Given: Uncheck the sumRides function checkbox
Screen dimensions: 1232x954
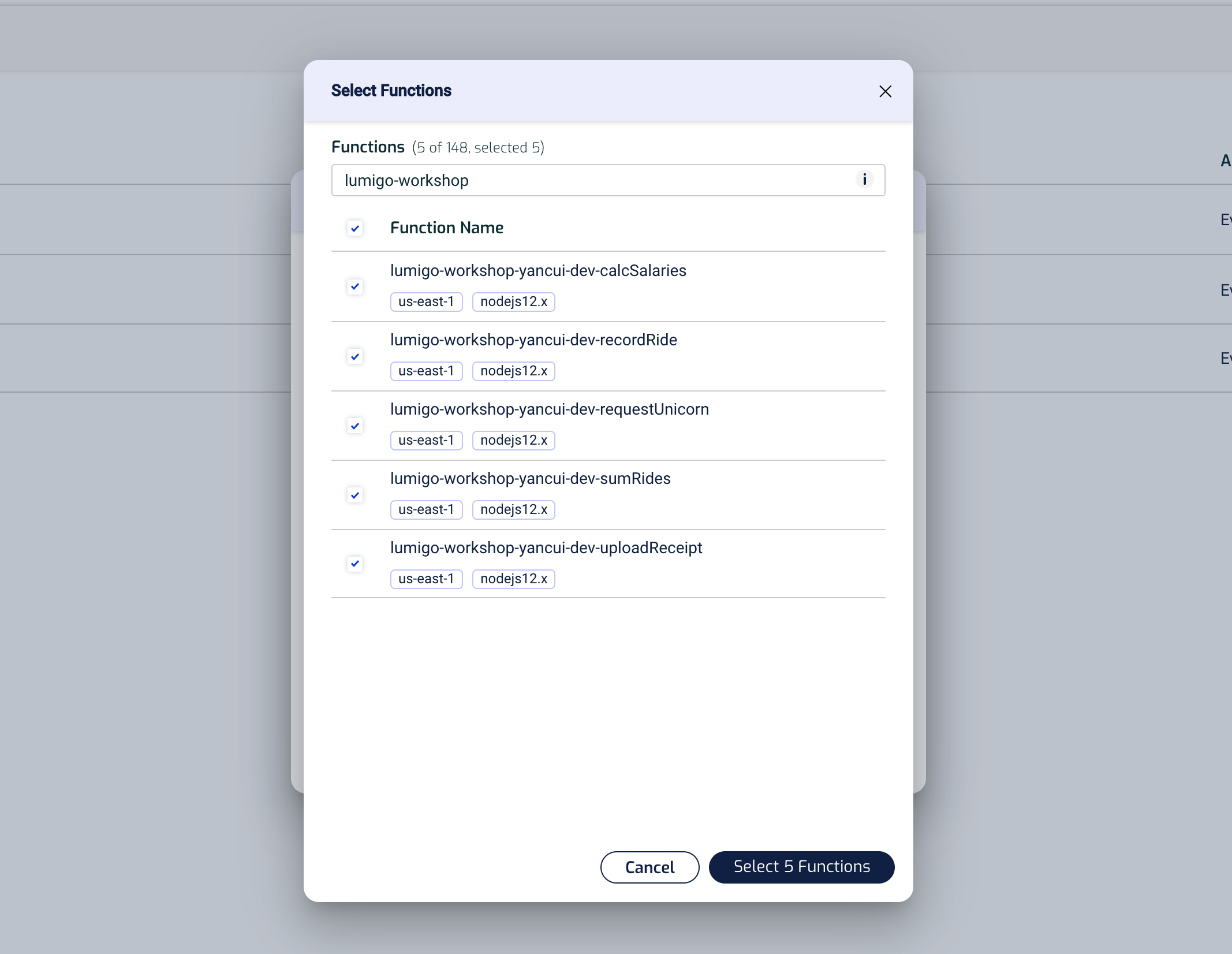Looking at the screenshot, I should pyautogui.click(x=355, y=495).
